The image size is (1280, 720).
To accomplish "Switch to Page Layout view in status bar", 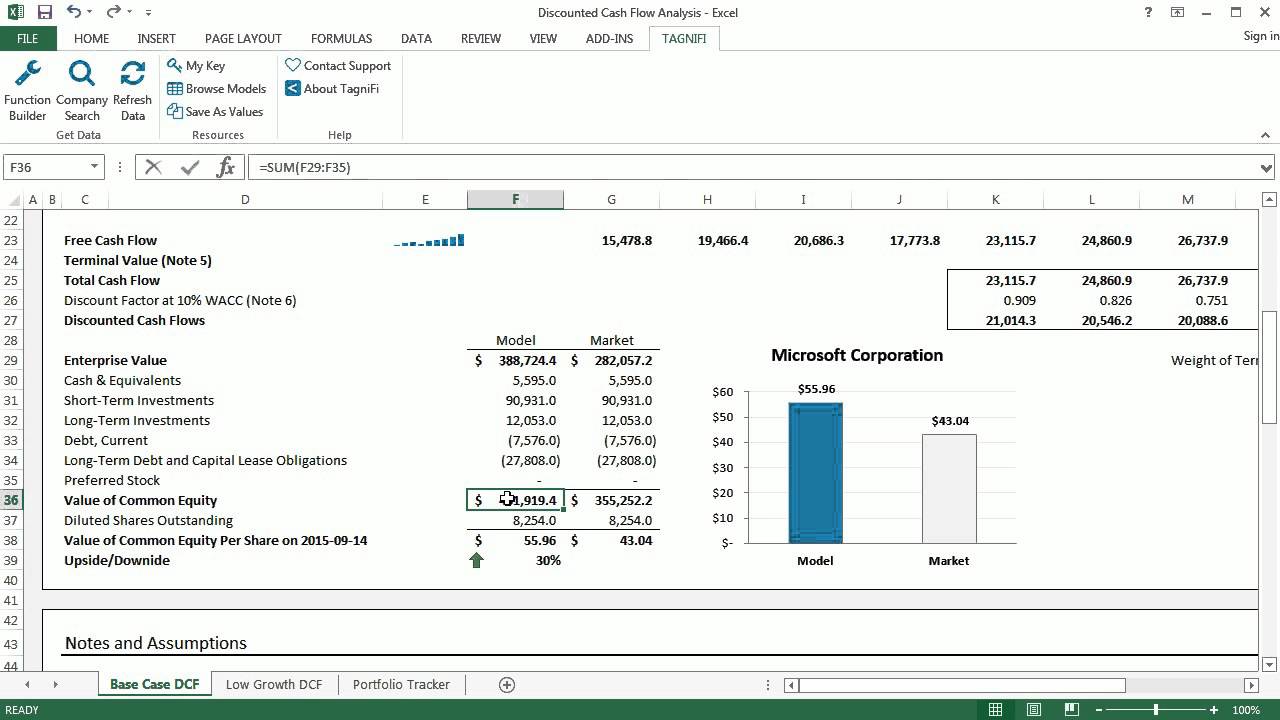I will 1034,710.
